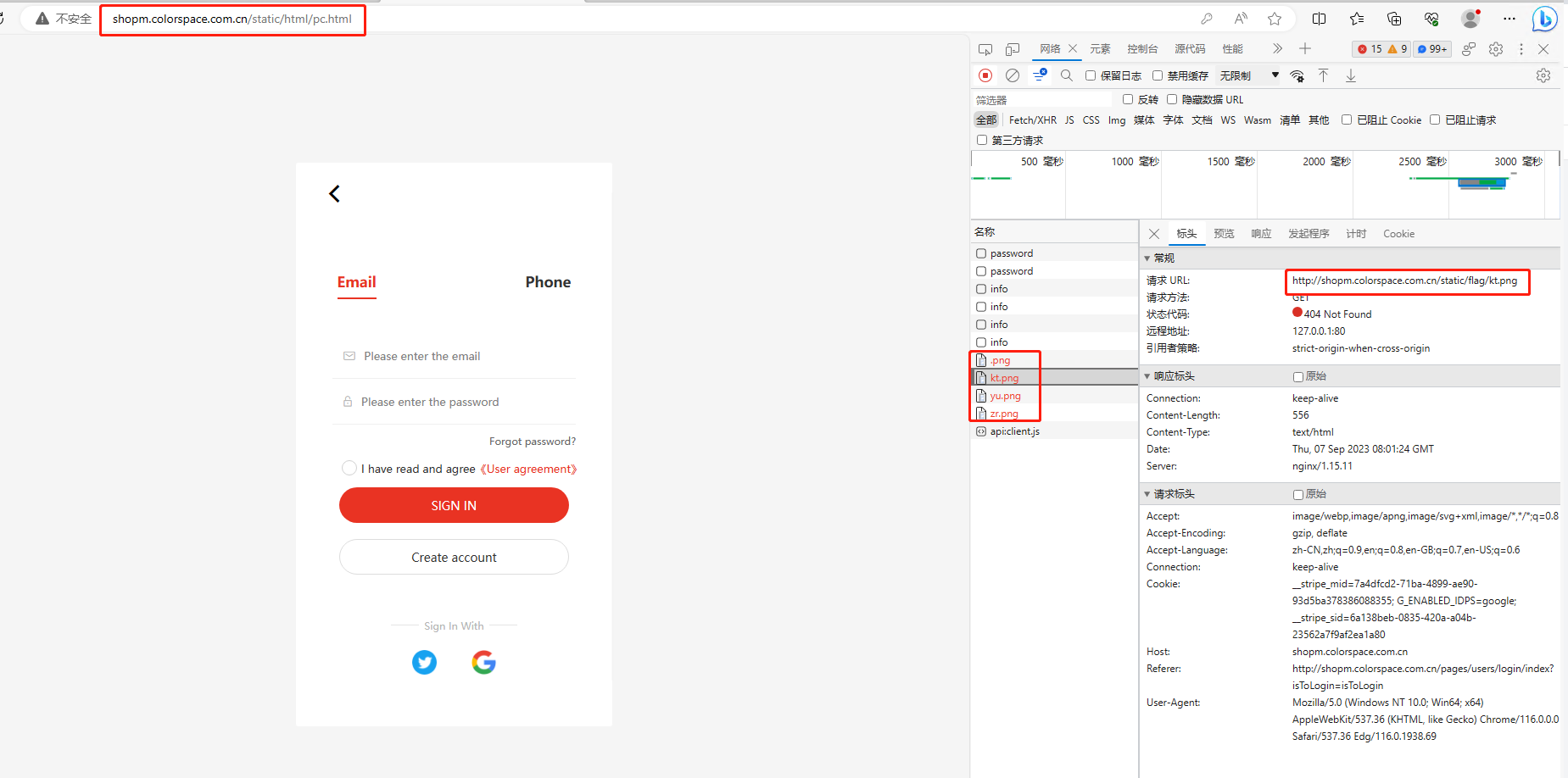Click the email input field
This screenshot has width=1568, height=778.
(x=454, y=356)
